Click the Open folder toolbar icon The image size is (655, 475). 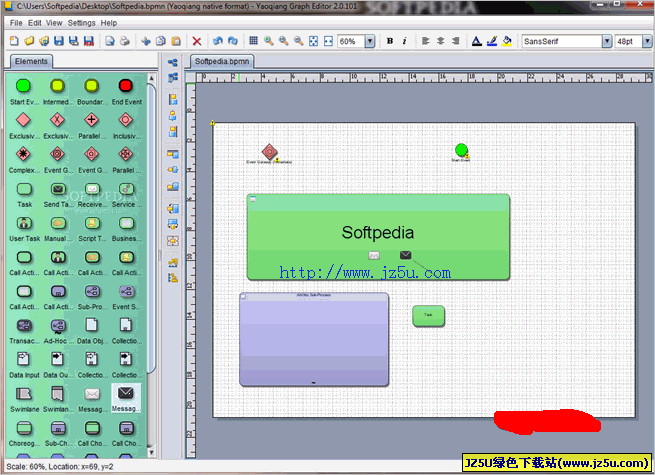[29, 41]
